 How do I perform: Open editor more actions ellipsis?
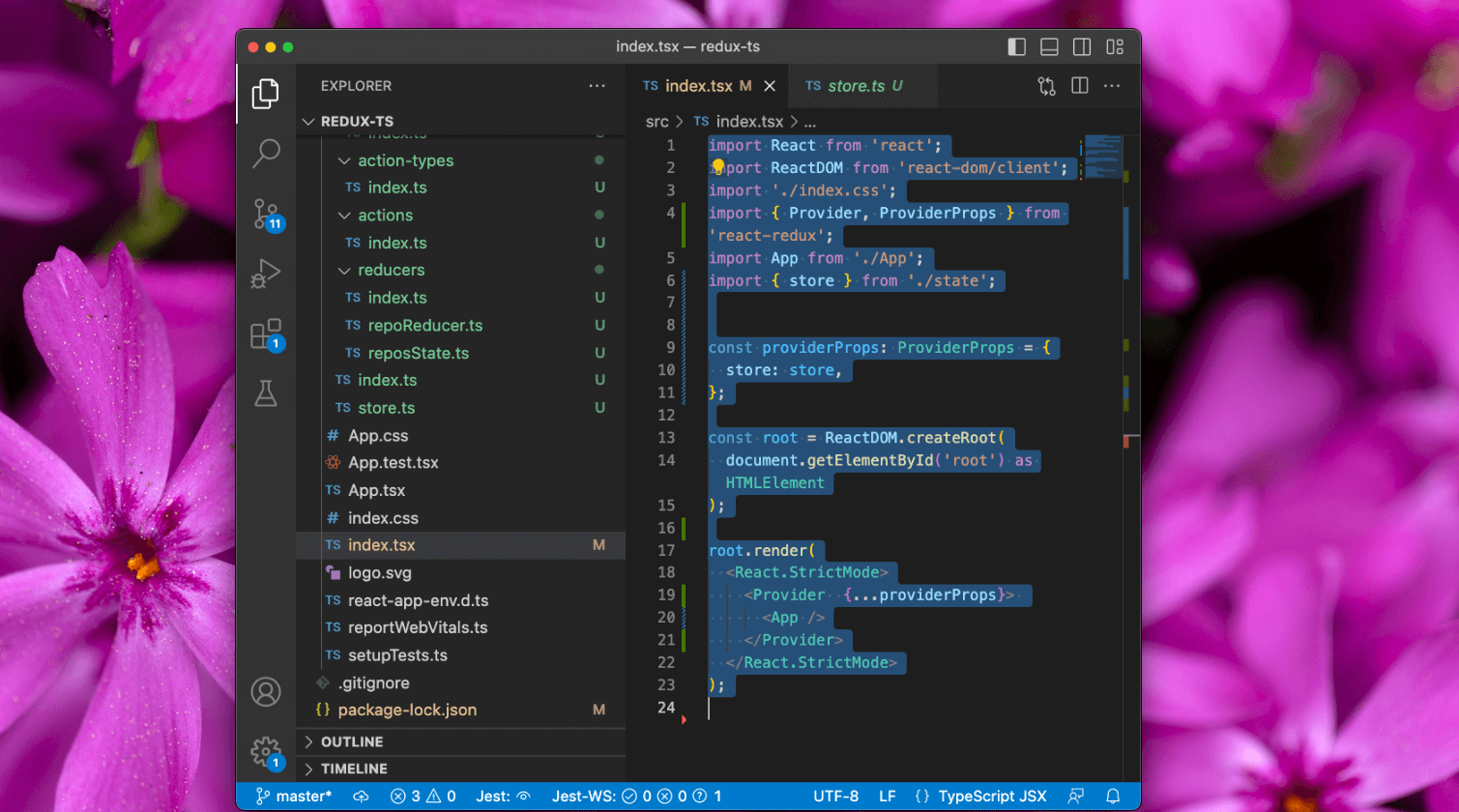(x=1112, y=86)
